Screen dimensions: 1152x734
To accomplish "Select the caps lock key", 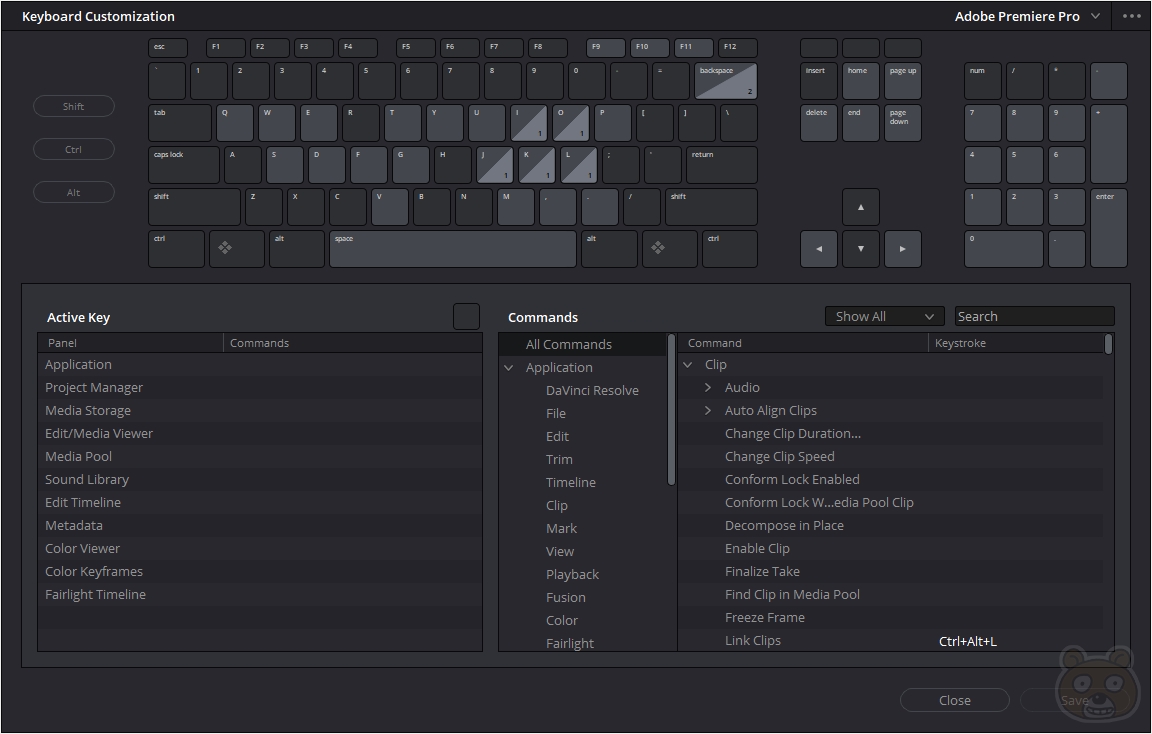I will 184,165.
